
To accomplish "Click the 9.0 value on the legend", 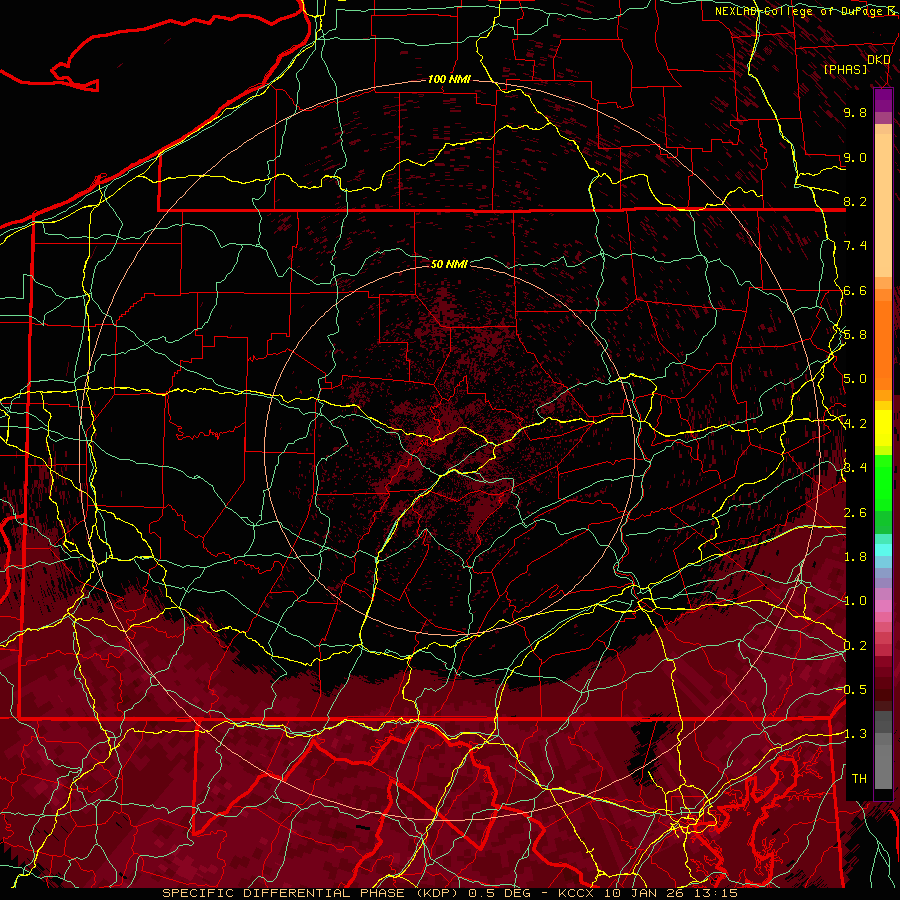I will [x=855, y=157].
